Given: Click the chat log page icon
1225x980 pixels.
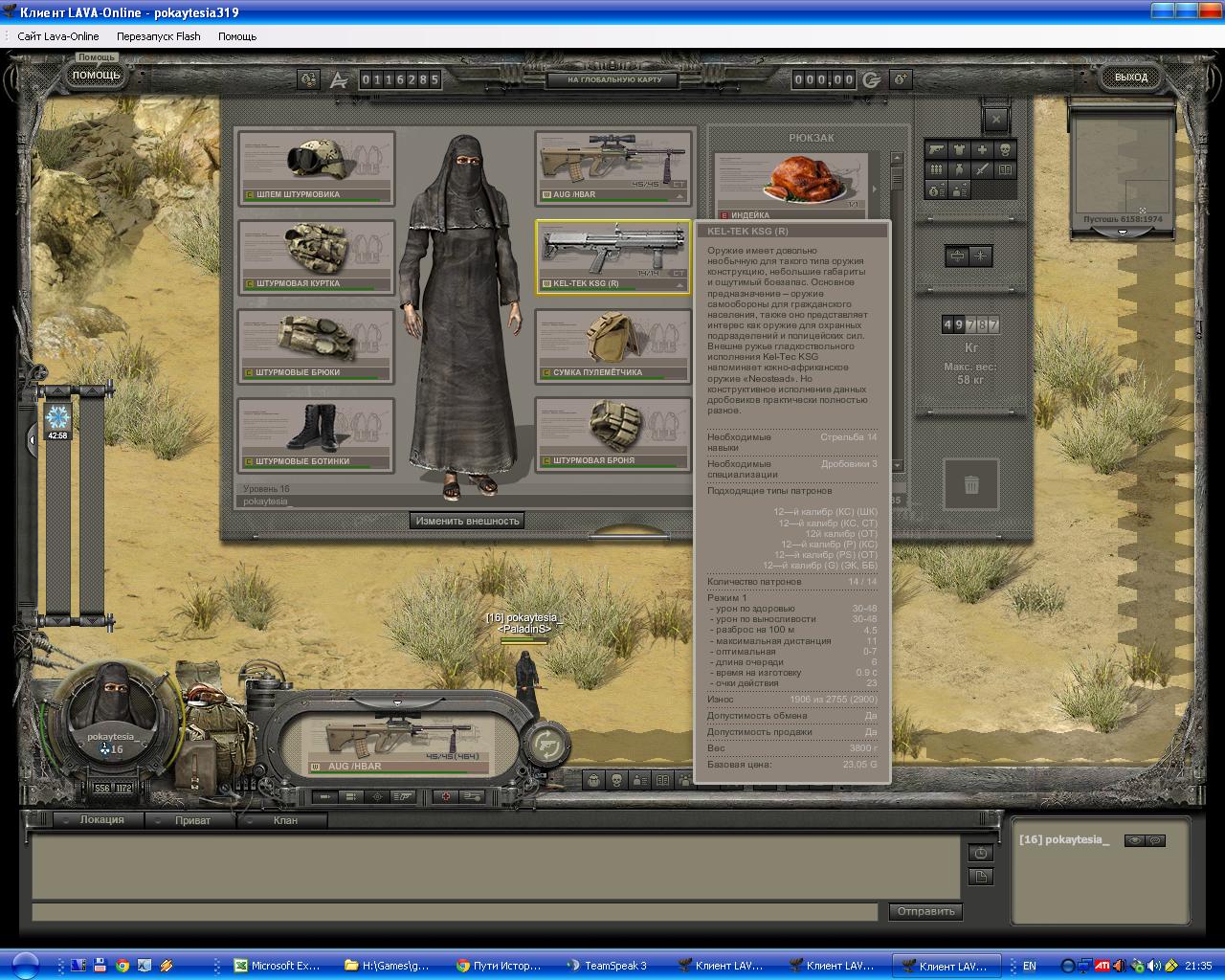Looking at the screenshot, I should [x=980, y=877].
